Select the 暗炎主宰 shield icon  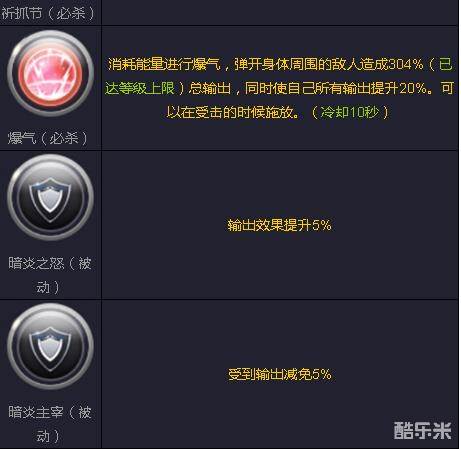click(x=50, y=346)
